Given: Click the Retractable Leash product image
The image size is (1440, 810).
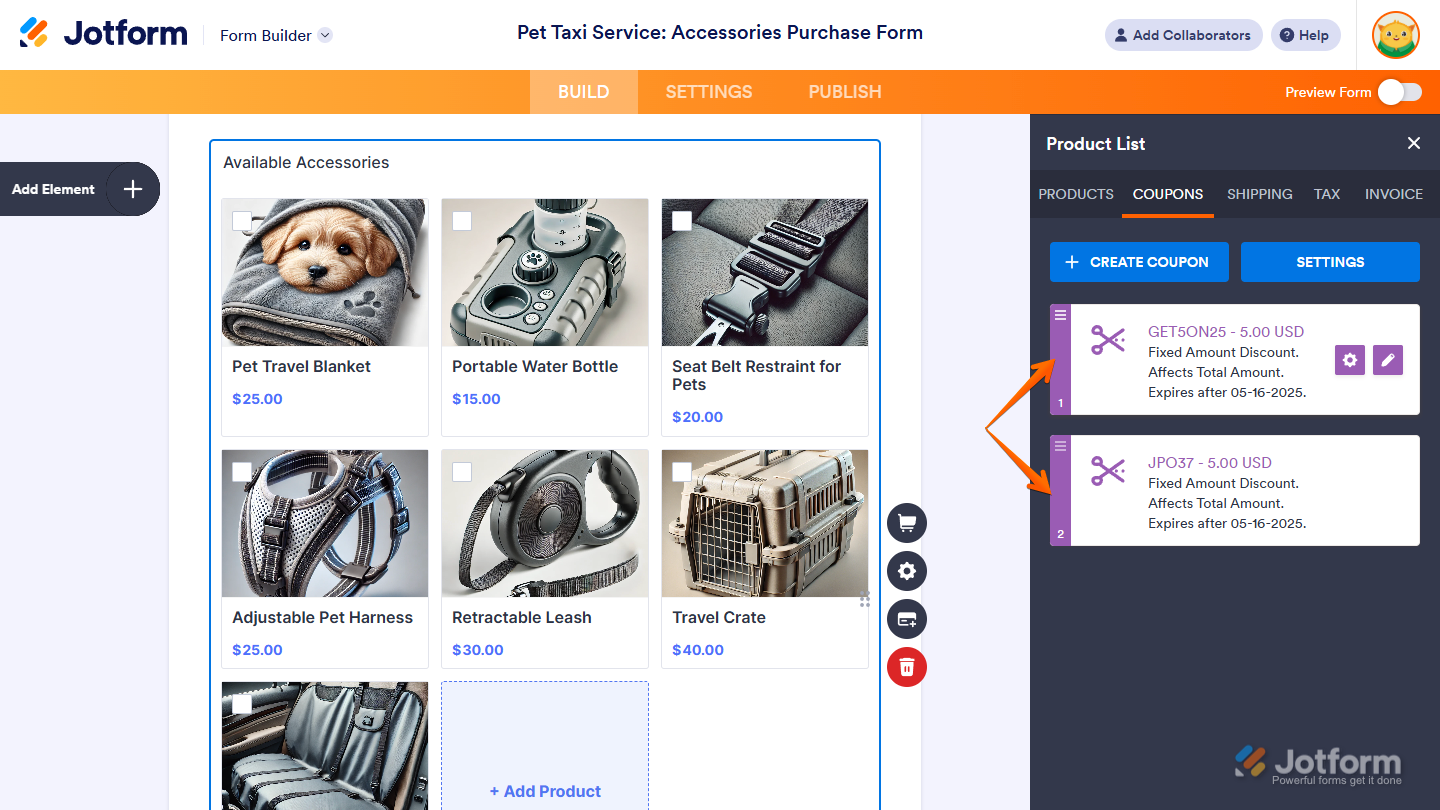Looking at the screenshot, I should coord(545,523).
